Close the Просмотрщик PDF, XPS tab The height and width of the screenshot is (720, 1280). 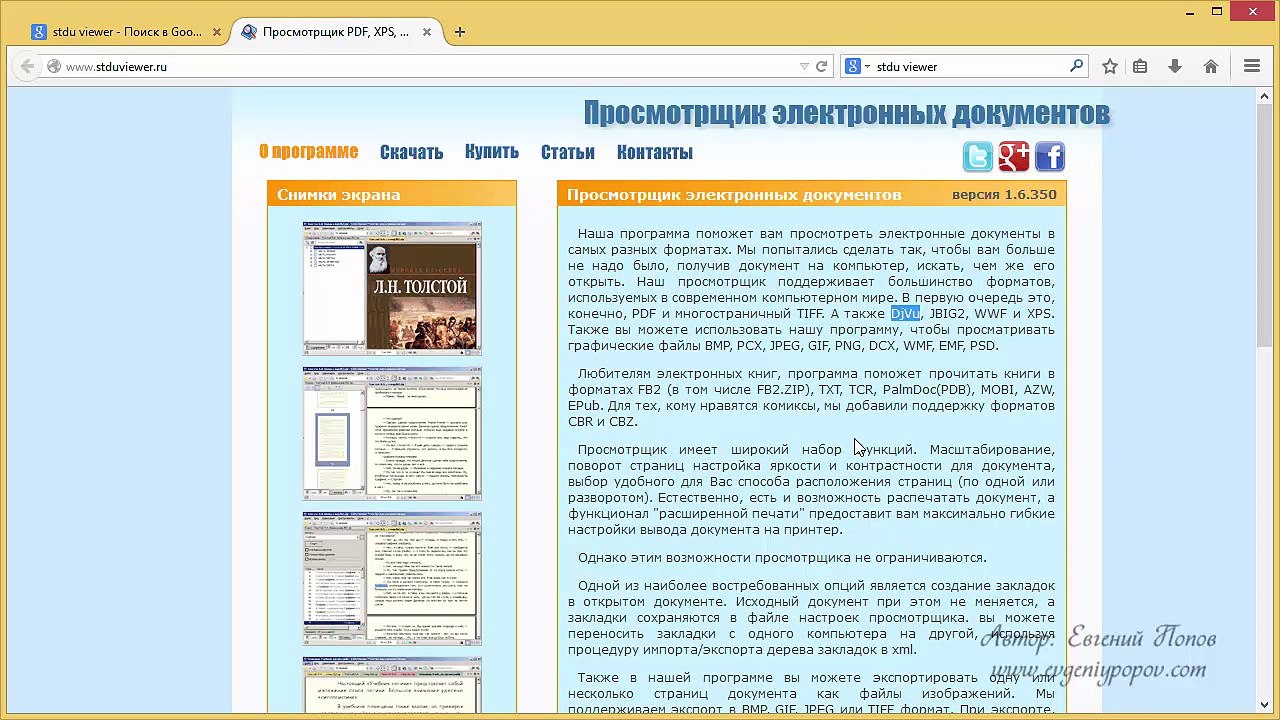coord(426,32)
